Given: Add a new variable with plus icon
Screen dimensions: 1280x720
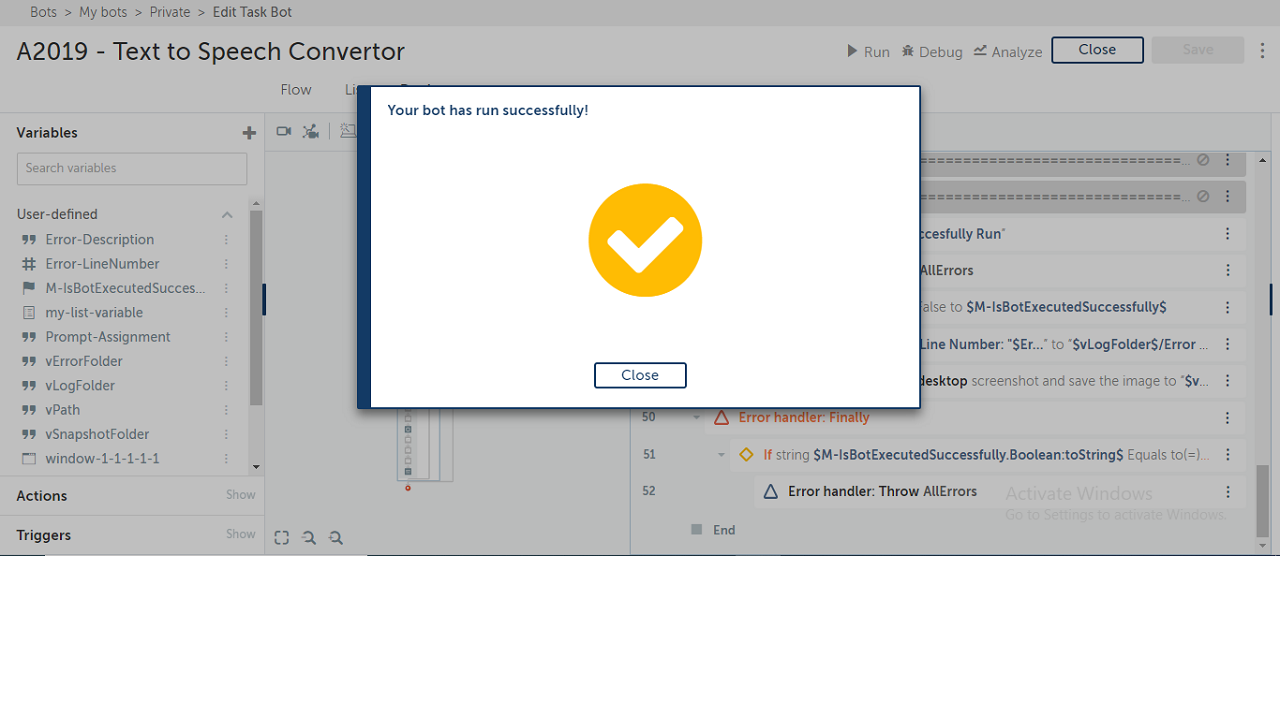Looking at the screenshot, I should [x=249, y=133].
